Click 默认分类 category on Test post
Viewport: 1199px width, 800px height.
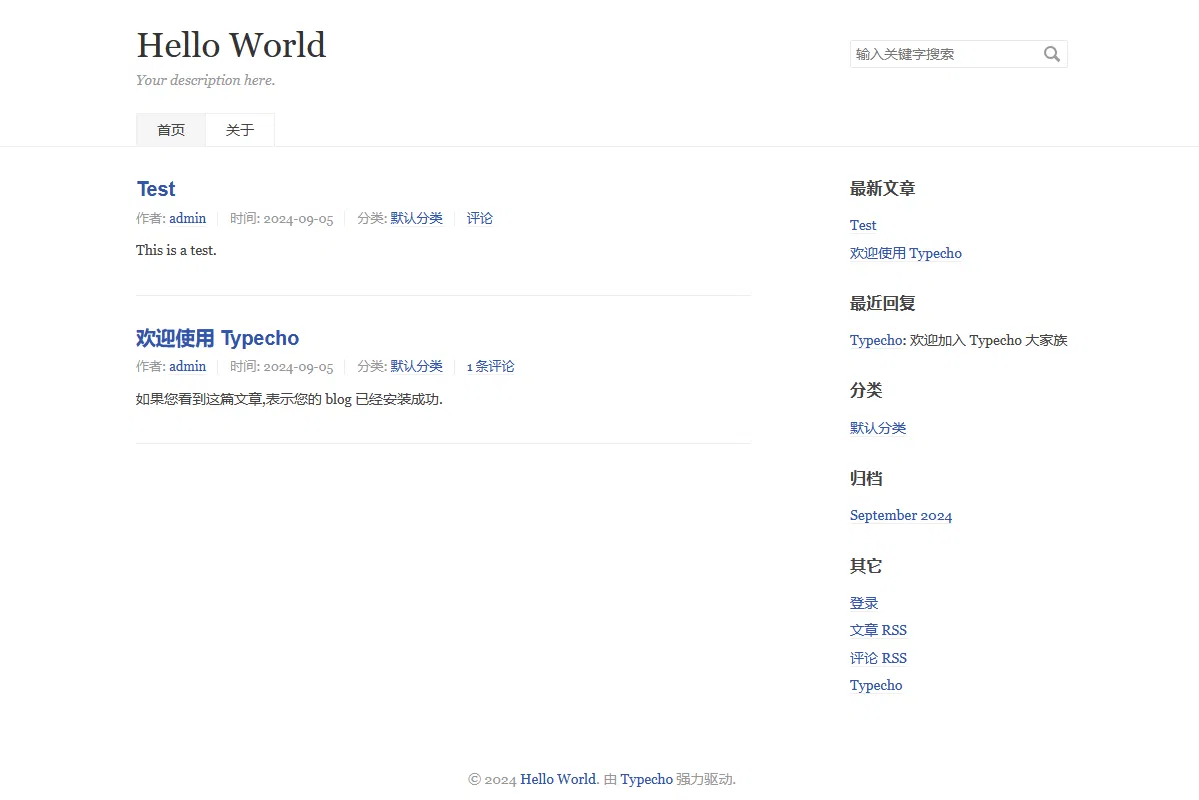click(x=416, y=218)
